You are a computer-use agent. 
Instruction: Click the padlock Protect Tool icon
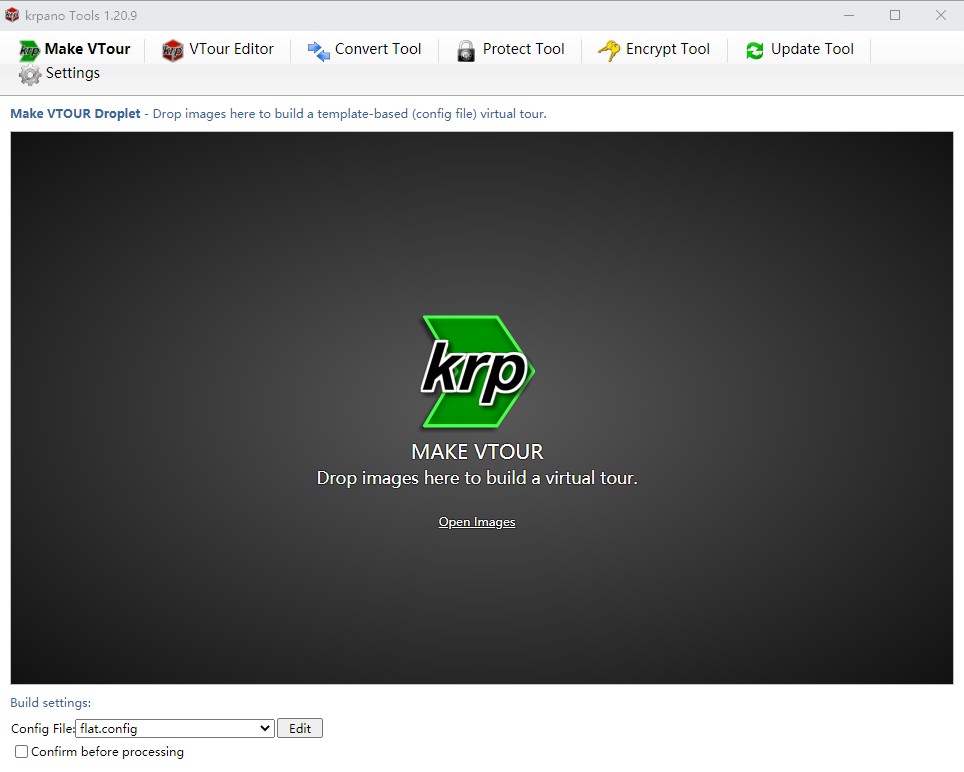[x=466, y=50]
